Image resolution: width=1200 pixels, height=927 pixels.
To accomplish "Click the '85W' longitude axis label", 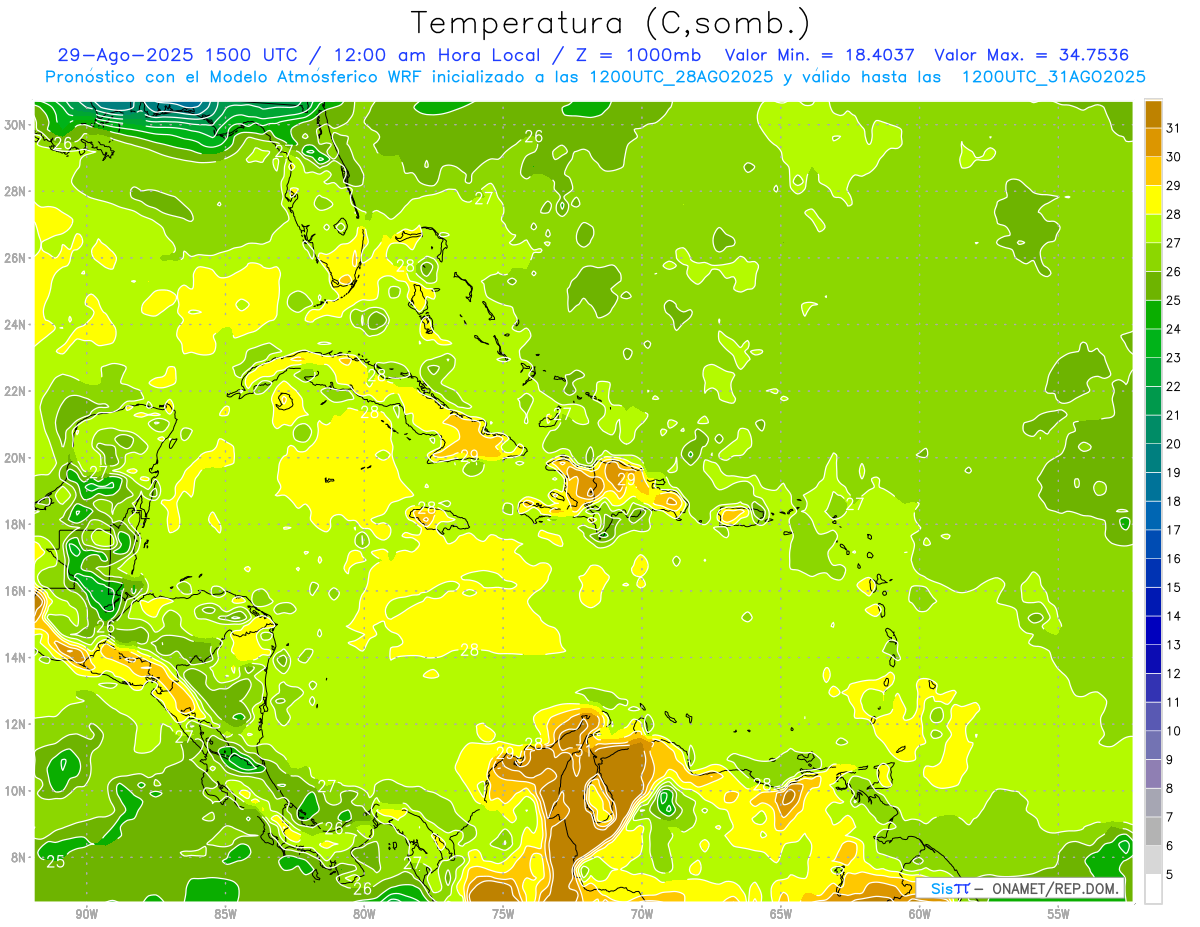I will (x=225, y=914).
